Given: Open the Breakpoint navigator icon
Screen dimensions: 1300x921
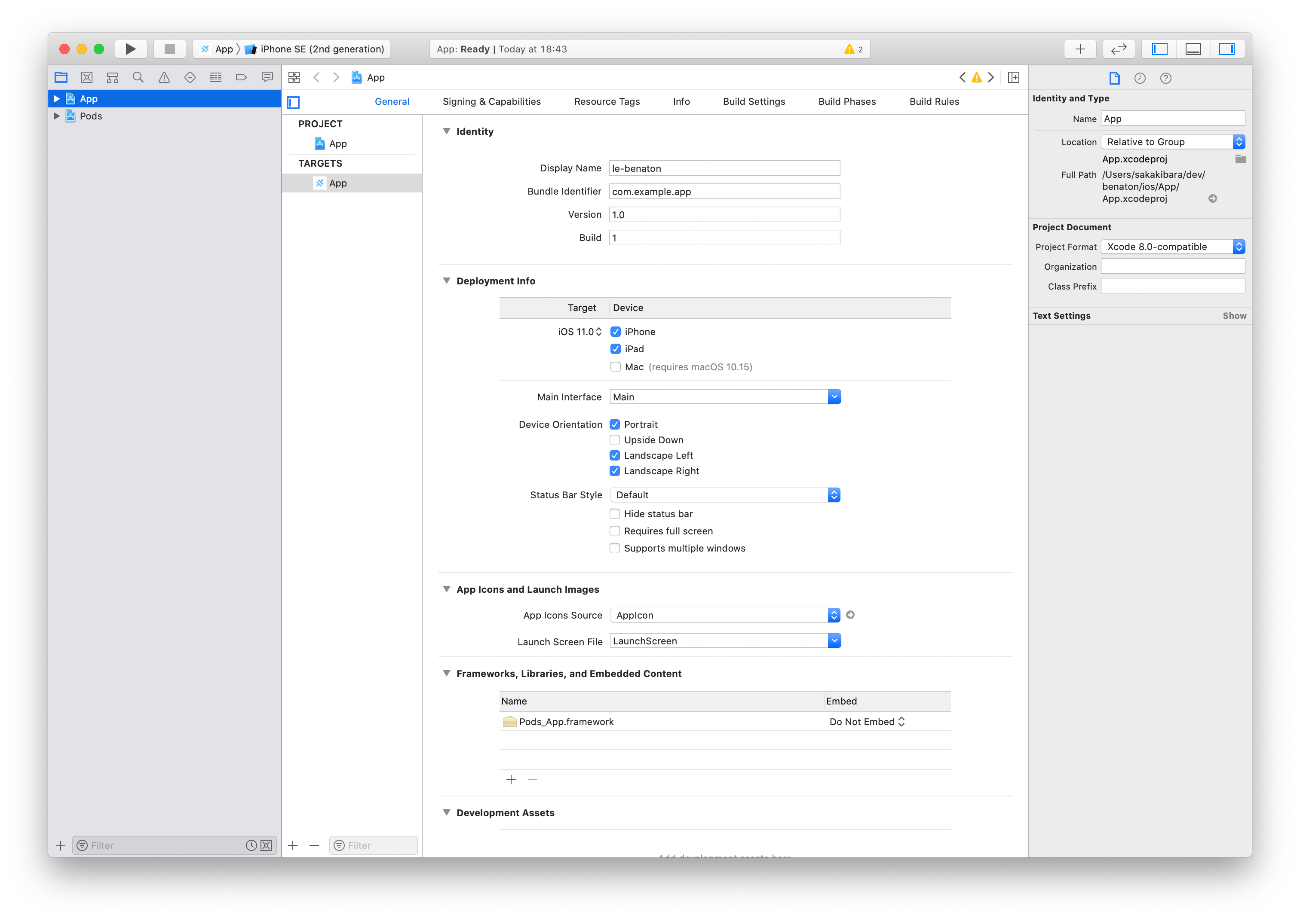Looking at the screenshot, I should [241, 77].
